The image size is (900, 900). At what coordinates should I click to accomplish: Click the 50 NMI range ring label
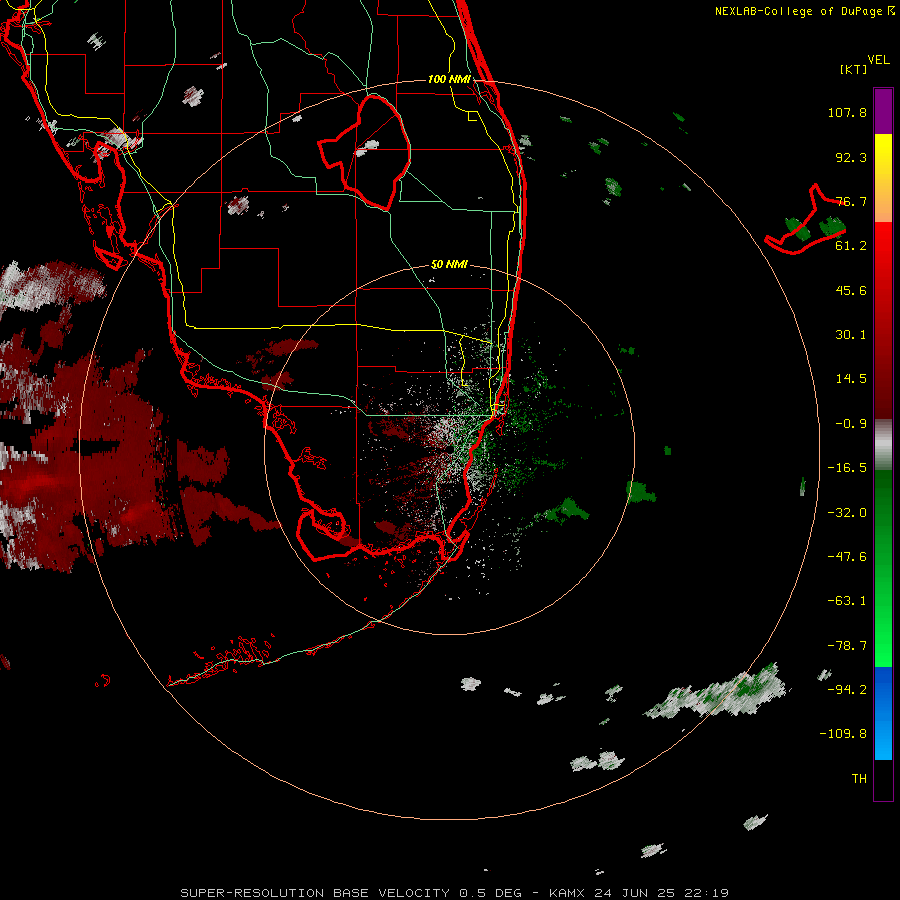click(449, 265)
